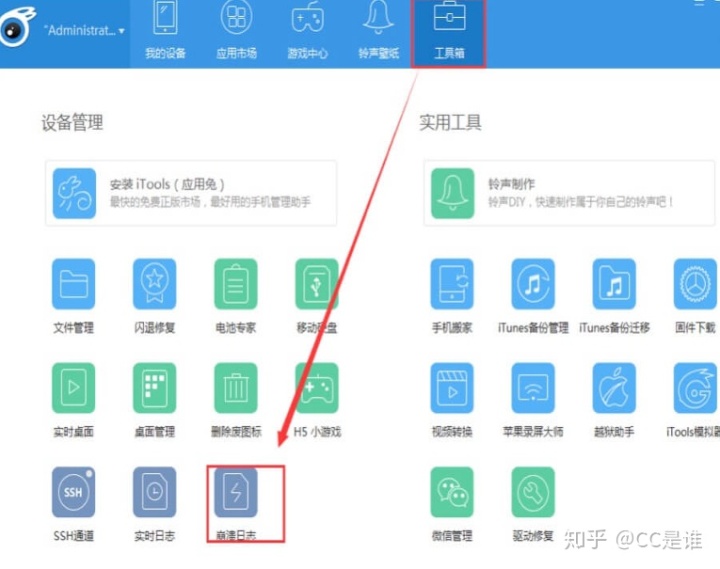Switch to 我的设备 tab
The height and width of the screenshot is (569, 720).
click(x=165, y=31)
